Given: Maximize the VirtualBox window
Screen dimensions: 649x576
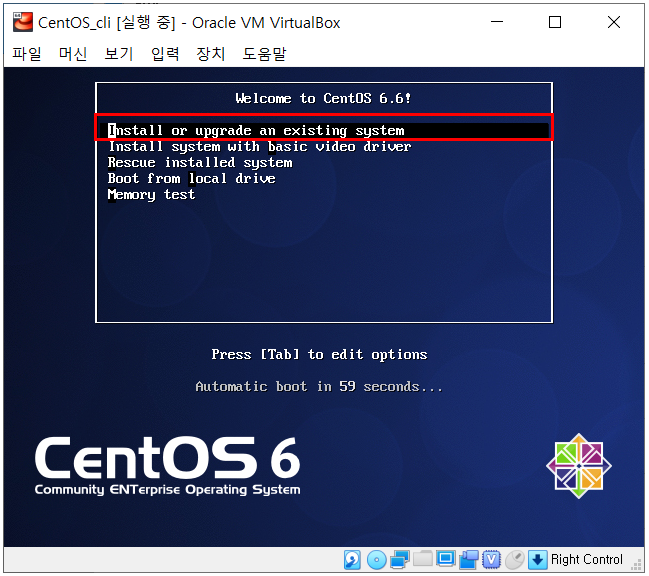Looking at the screenshot, I should click(x=555, y=22).
